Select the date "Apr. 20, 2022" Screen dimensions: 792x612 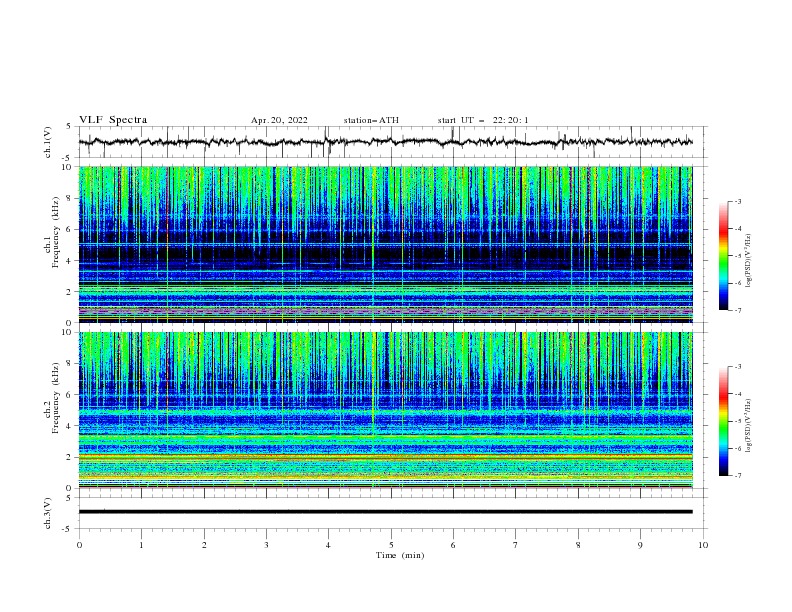click(x=279, y=120)
